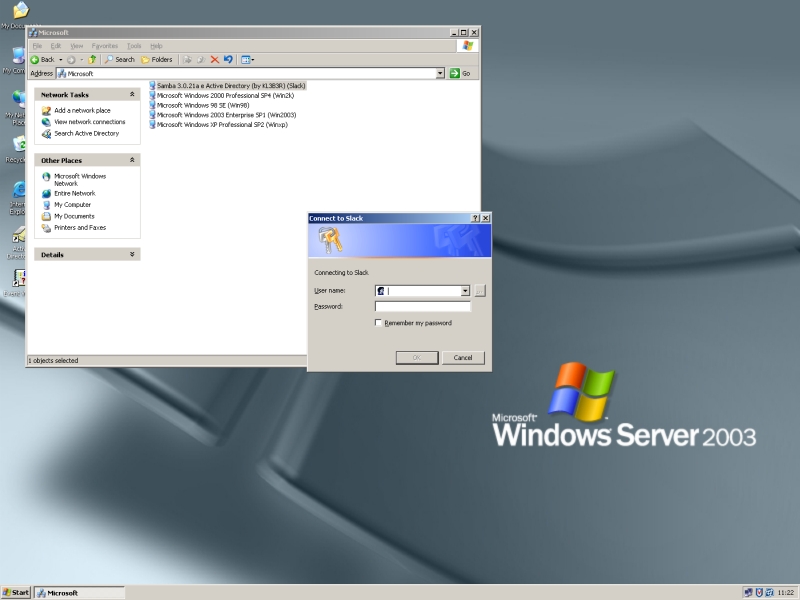This screenshot has width=800, height=600.
Task: Collapse the Network Tasks panel
Action: click(132, 94)
